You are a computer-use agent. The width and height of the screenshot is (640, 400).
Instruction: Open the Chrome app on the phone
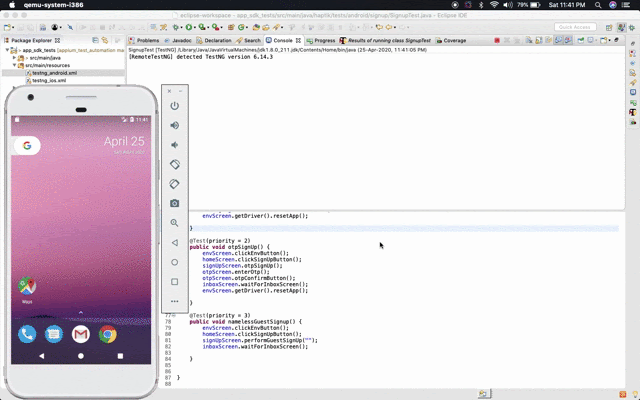107,334
